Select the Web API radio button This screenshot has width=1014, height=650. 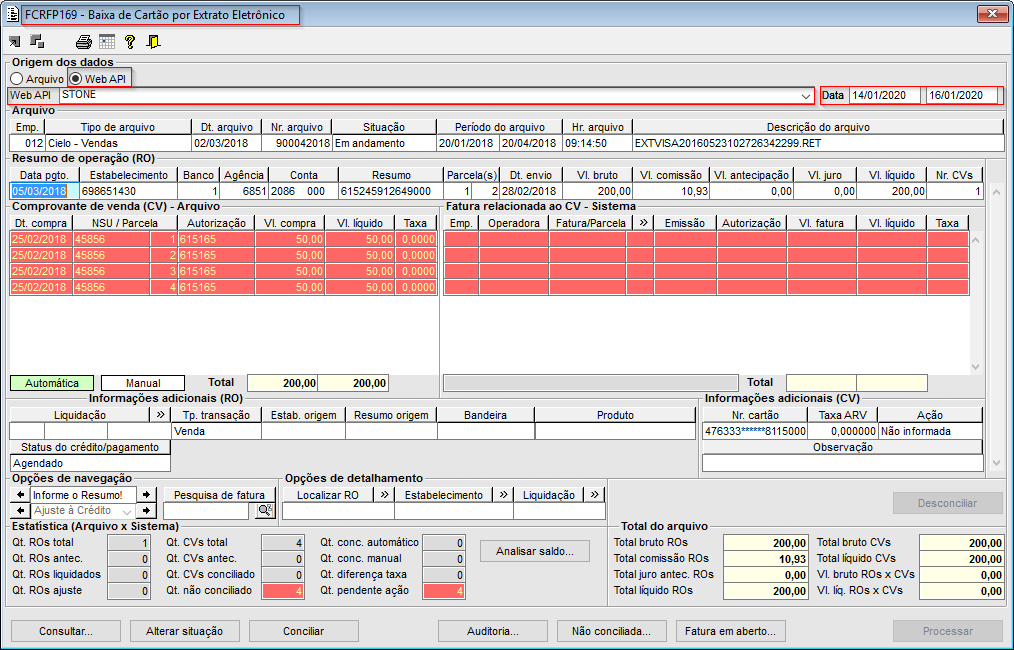pos(76,79)
